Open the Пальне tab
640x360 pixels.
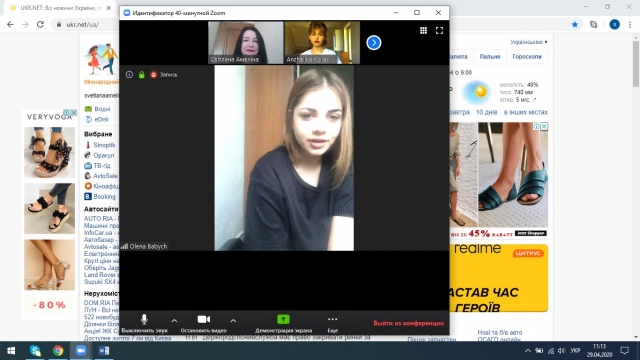(490, 57)
